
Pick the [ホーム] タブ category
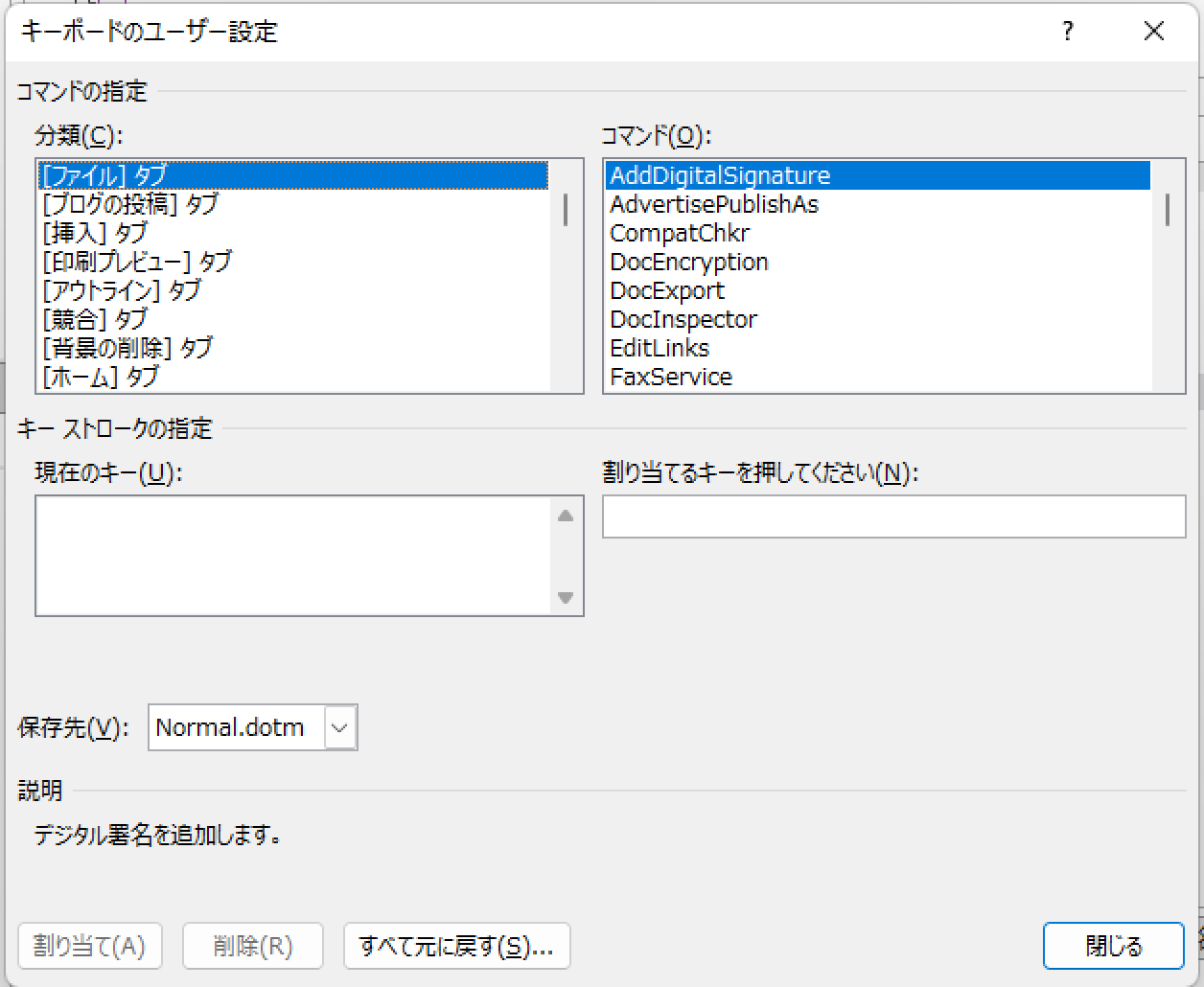[293, 377]
